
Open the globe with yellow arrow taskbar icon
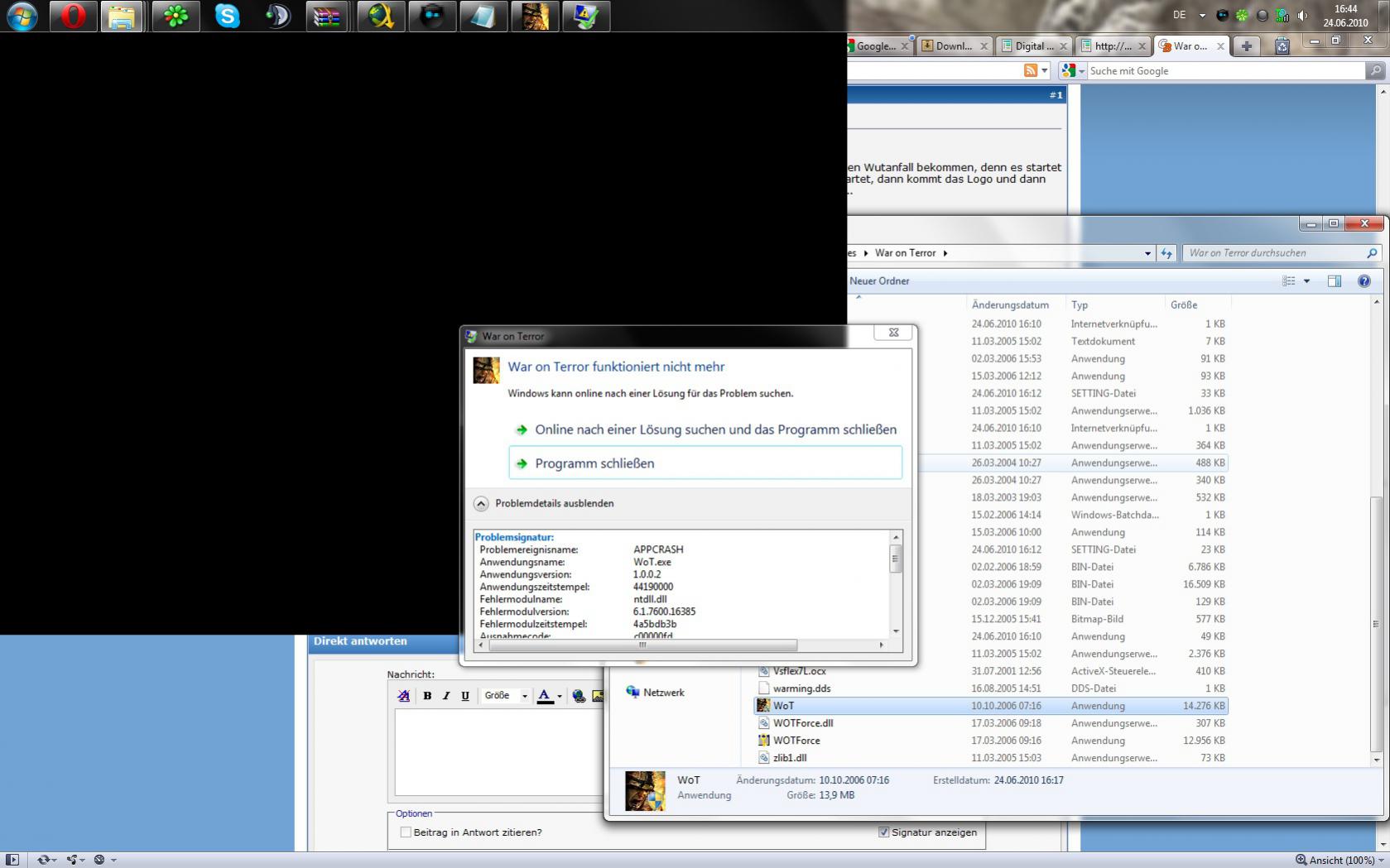tap(381, 16)
